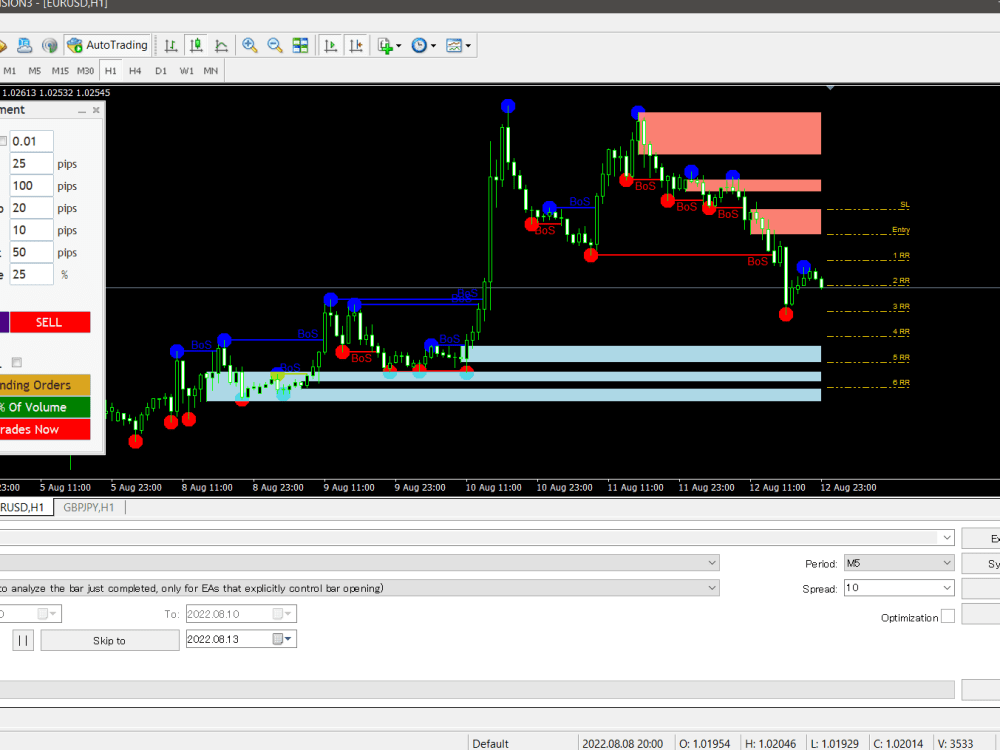1000x750 pixels.
Task: Open the tester Period M5 dropdown
Action: coord(899,562)
